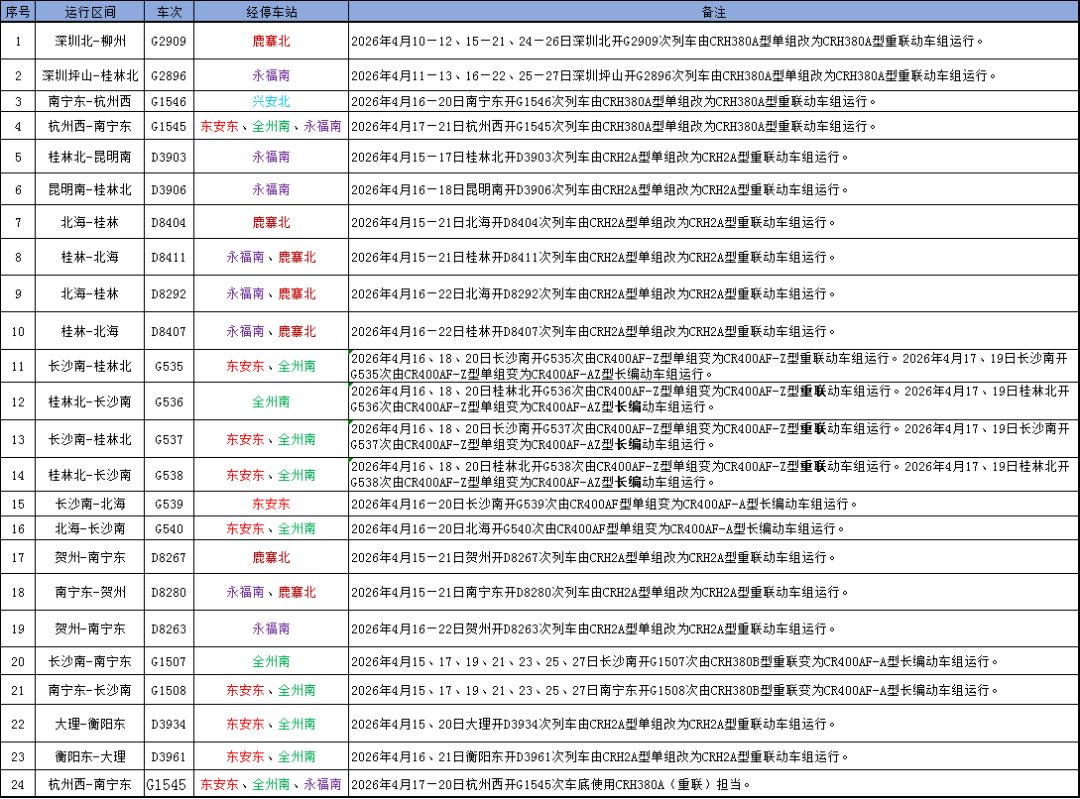This screenshot has width=1080, height=799.
Task: Click the 南宁东-贺州 route cell
Action: point(90,592)
